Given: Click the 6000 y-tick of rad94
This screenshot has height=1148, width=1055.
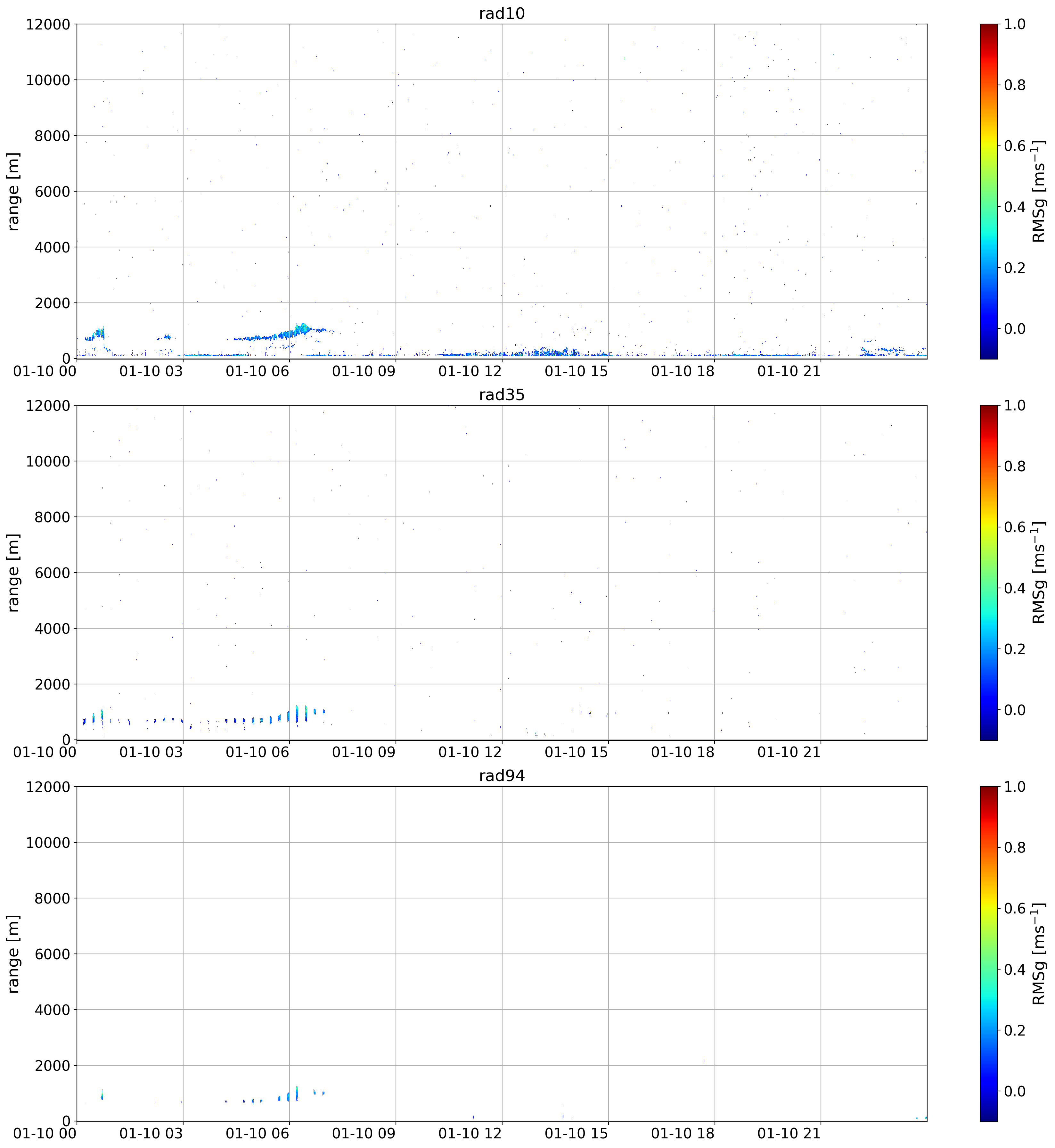Looking at the screenshot, I should coord(52,954).
